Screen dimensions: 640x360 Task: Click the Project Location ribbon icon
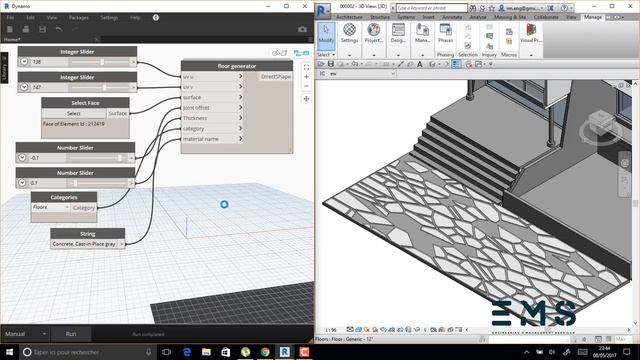point(373,33)
